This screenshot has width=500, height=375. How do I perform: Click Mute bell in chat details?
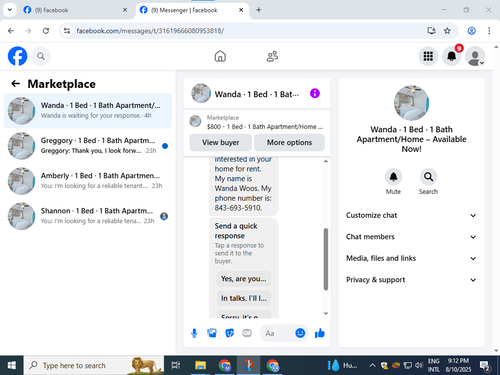coord(393,177)
